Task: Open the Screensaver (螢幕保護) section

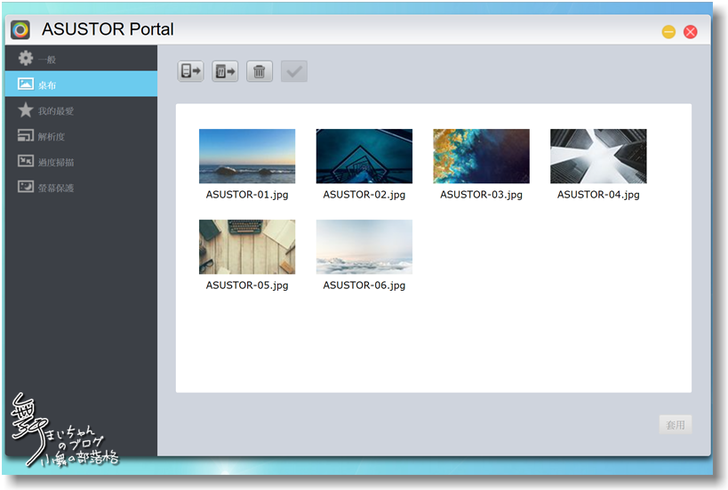Action: (27, 187)
